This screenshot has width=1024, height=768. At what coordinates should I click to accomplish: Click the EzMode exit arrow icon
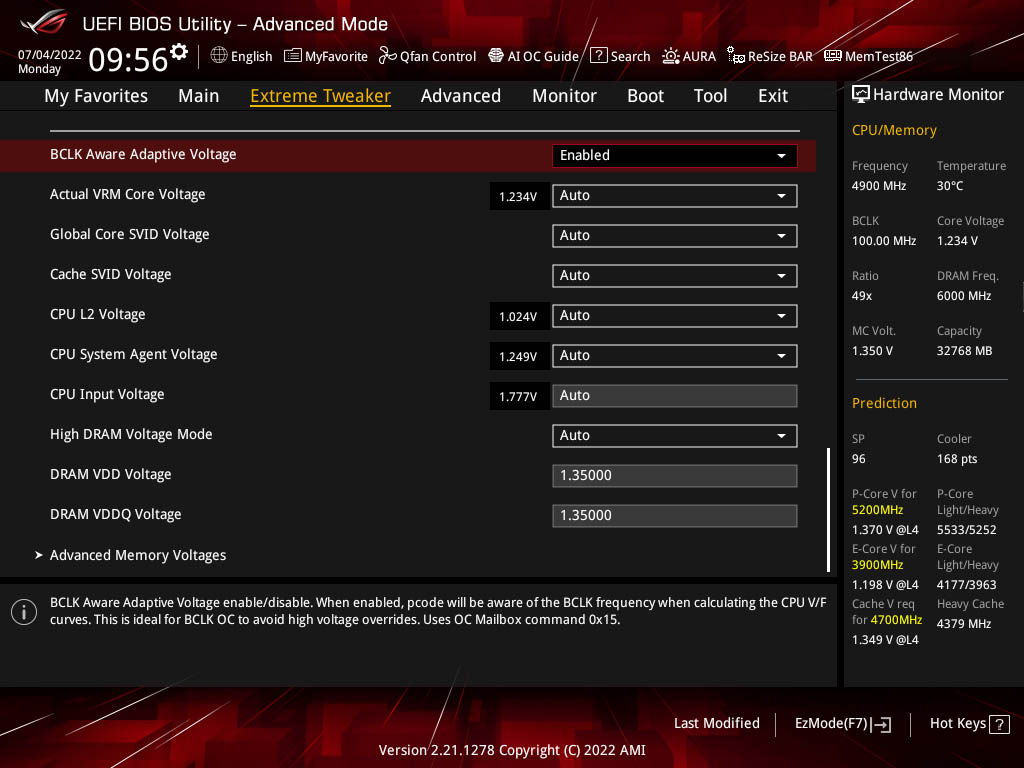pyautogui.click(x=881, y=724)
